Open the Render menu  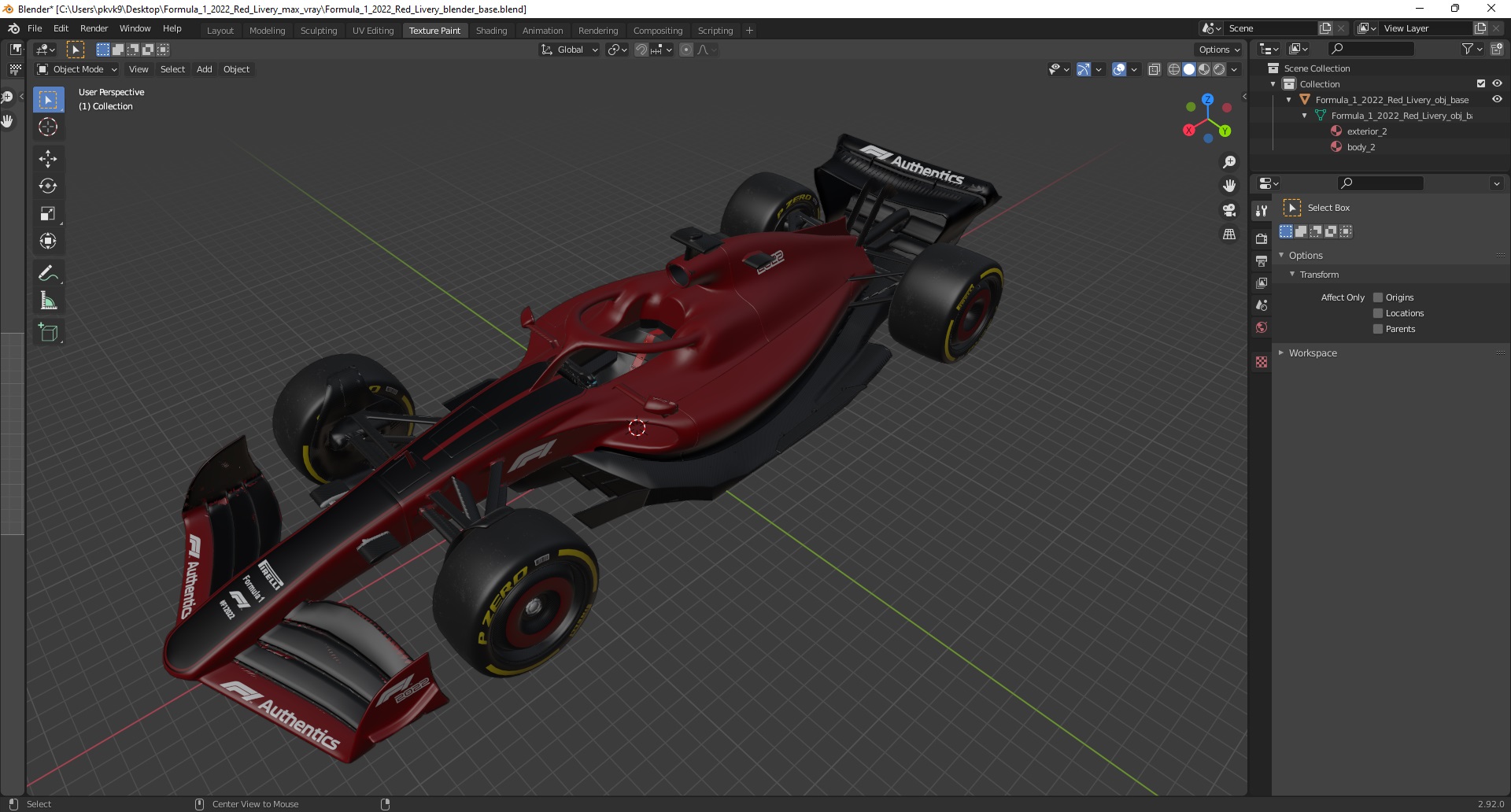point(94,28)
